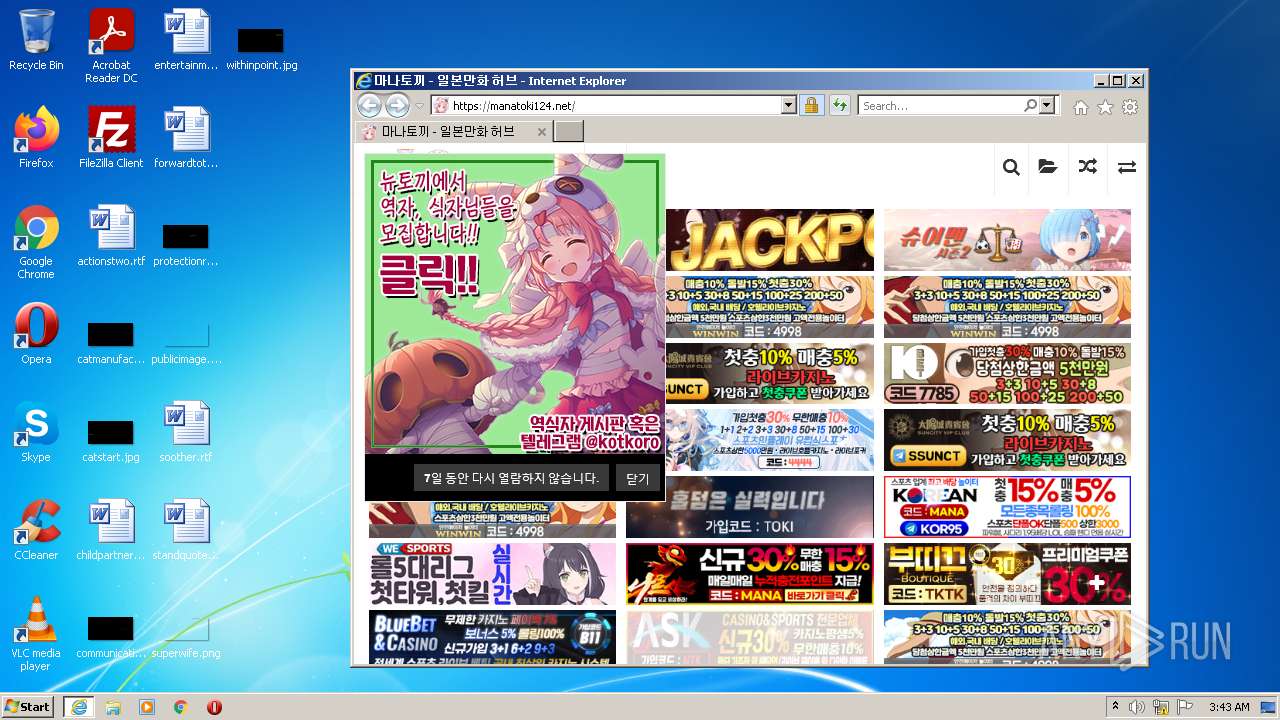Open the 신규30% 코드 MANA banner
This screenshot has width=1280, height=720.
(749, 574)
